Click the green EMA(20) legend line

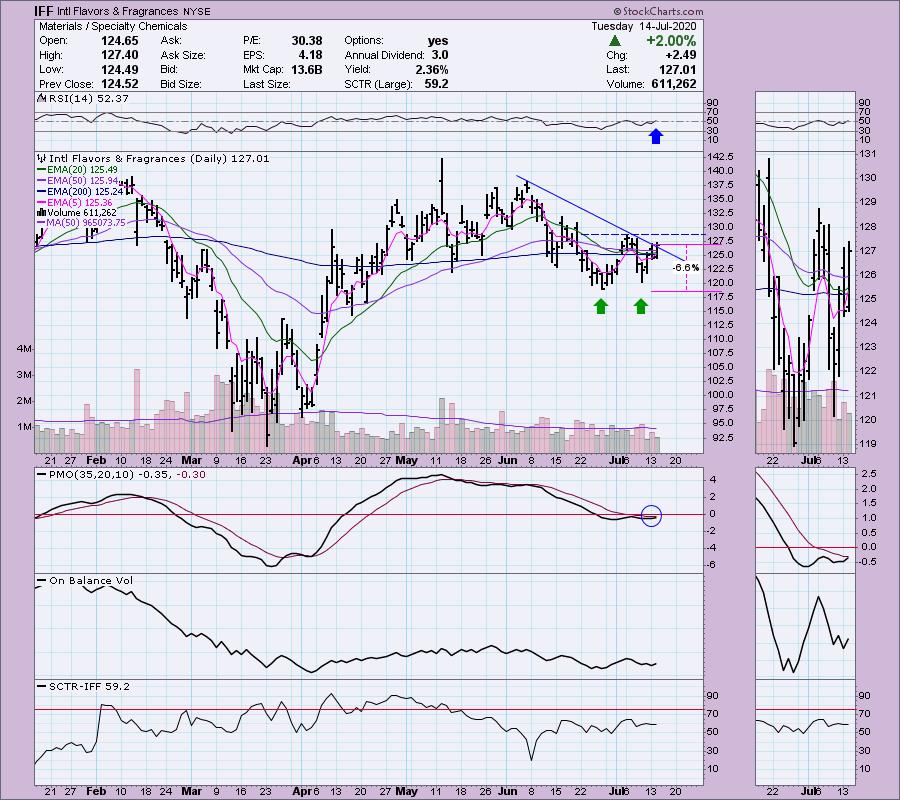(x=41, y=170)
